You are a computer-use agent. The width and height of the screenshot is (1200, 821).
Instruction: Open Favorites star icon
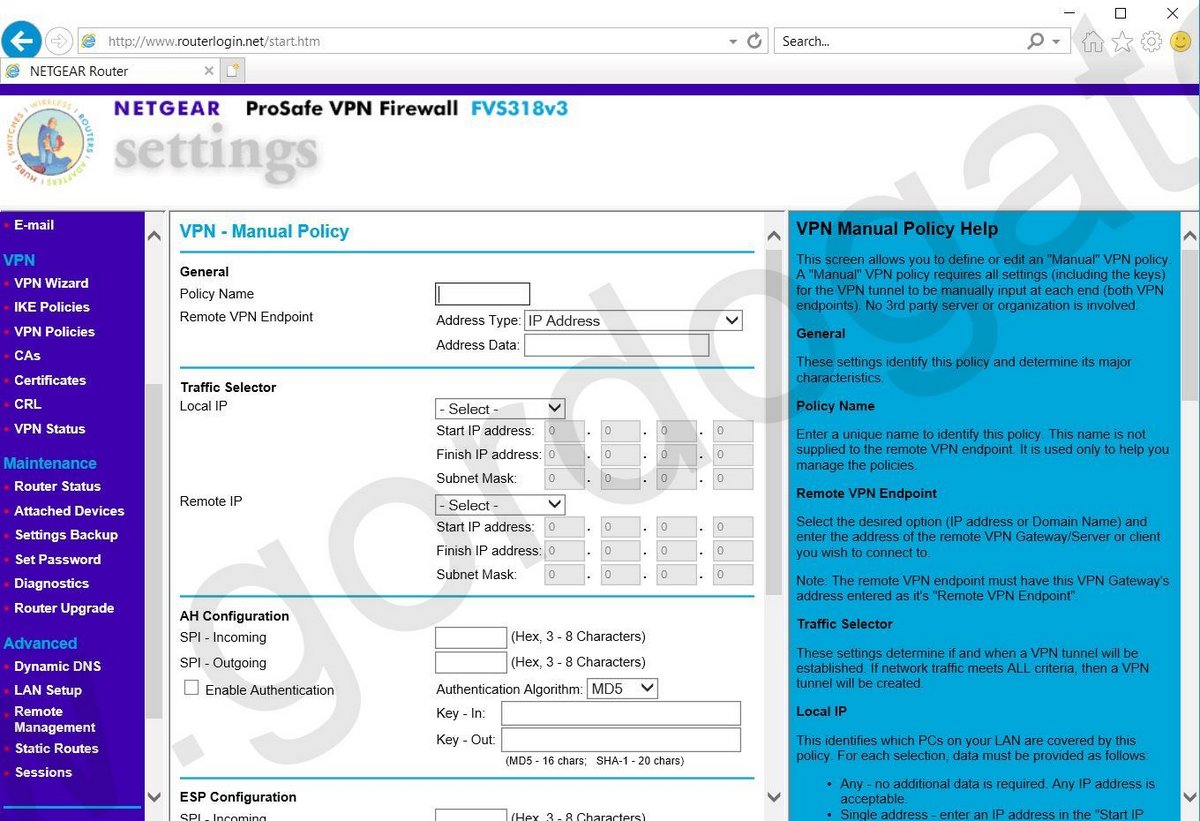click(1122, 41)
